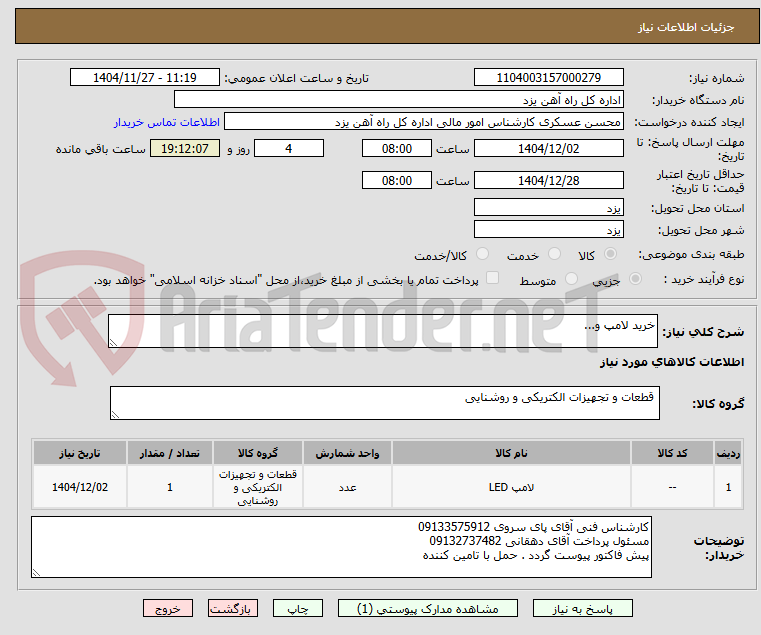Click the اطلاعات کالاهای مورد نیاز heading
The width and height of the screenshot is (761, 635).
coord(672,362)
